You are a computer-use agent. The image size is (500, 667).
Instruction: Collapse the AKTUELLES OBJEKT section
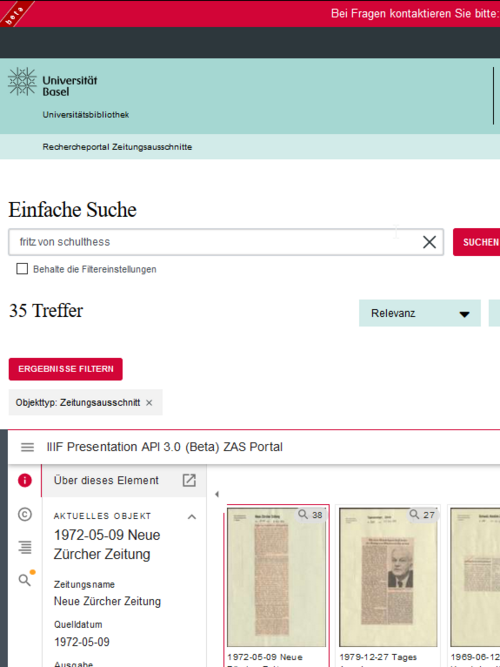(192, 516)
